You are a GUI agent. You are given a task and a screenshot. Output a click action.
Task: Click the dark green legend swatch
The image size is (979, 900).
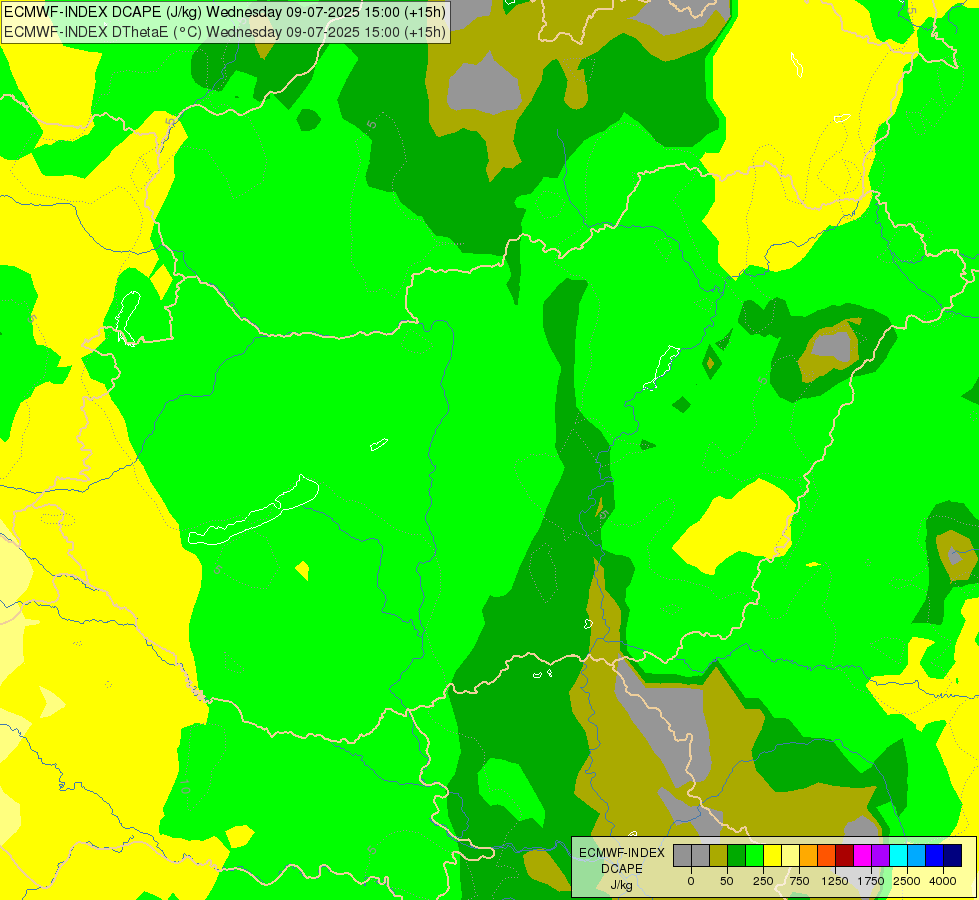[737, 855]
